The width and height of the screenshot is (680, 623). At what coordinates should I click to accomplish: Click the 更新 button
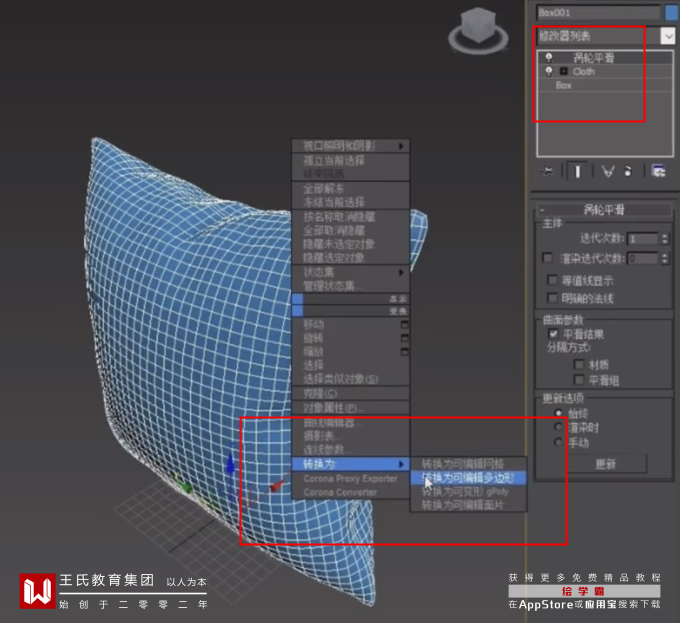click(x=605, y=464)
